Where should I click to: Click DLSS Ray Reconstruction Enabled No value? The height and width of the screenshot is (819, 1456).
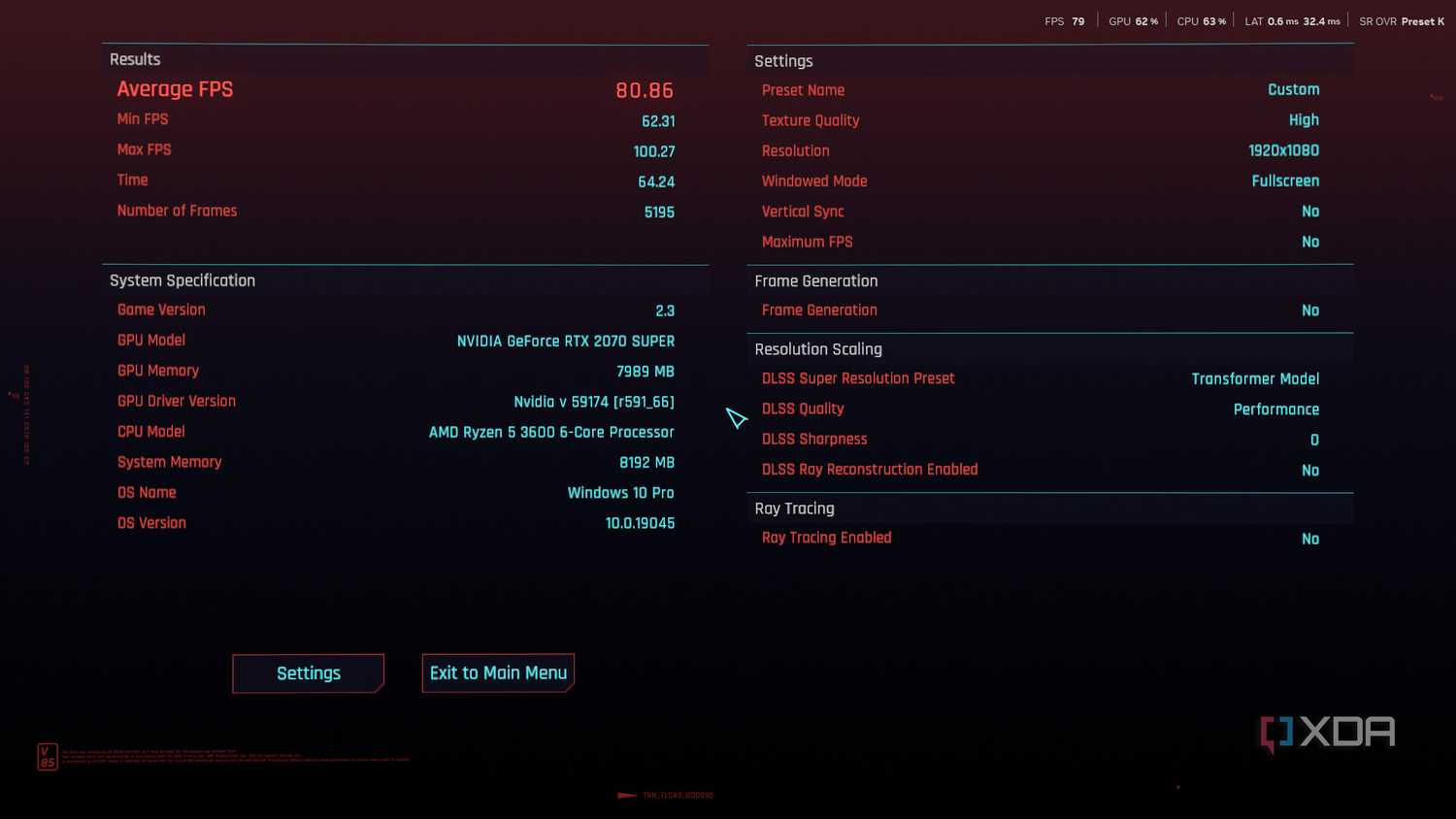coord(1310,471)
